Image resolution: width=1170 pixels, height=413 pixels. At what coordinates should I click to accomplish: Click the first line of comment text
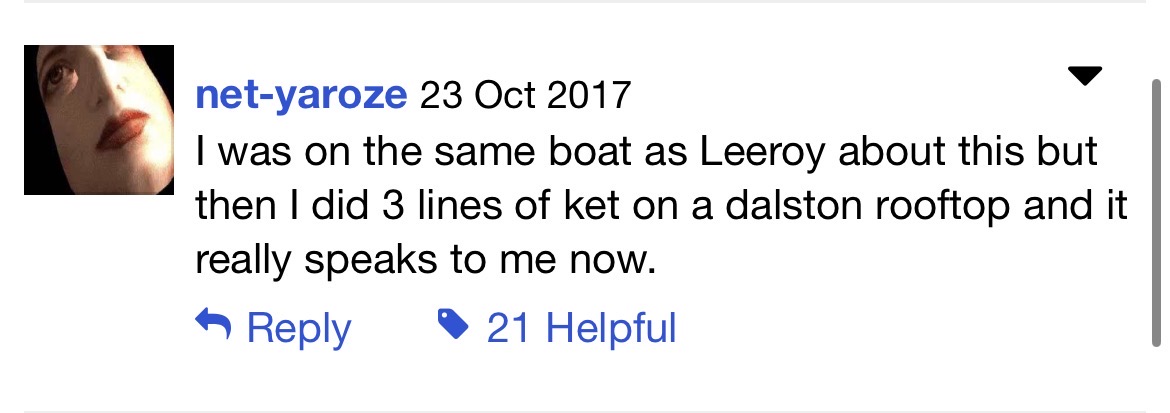[x=646, y=152]
